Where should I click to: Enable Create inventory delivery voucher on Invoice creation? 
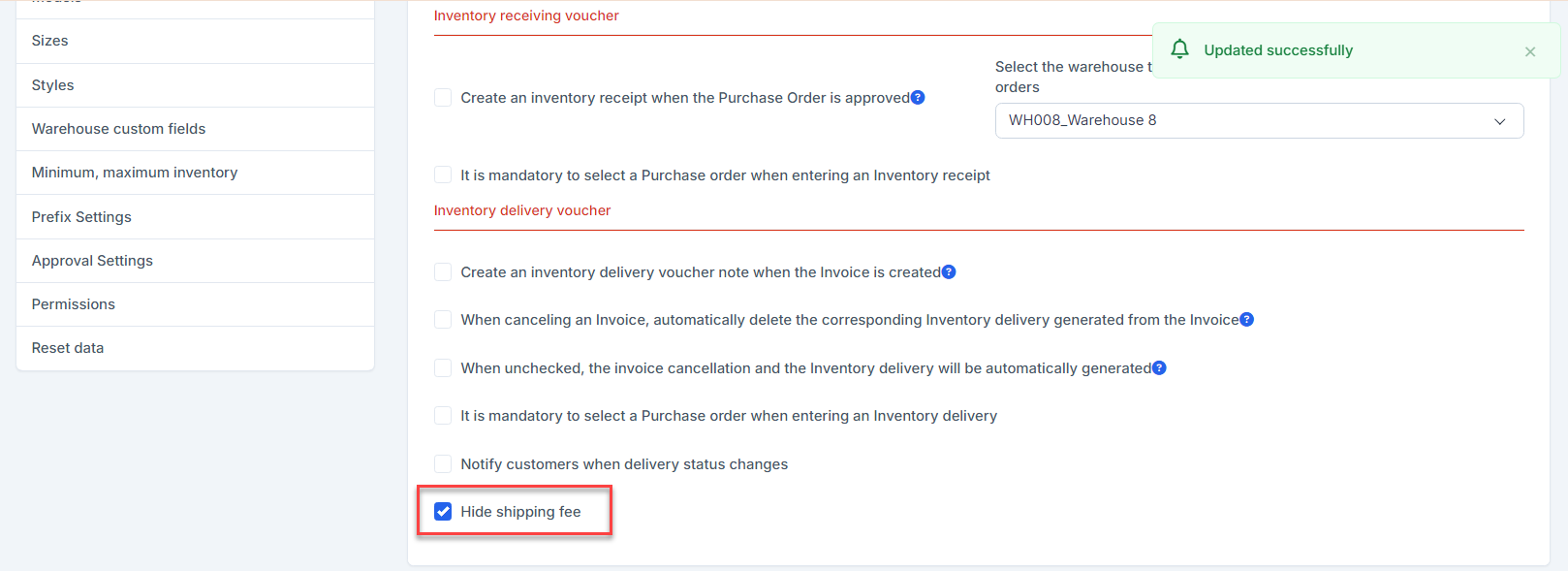tap(443, 272)
